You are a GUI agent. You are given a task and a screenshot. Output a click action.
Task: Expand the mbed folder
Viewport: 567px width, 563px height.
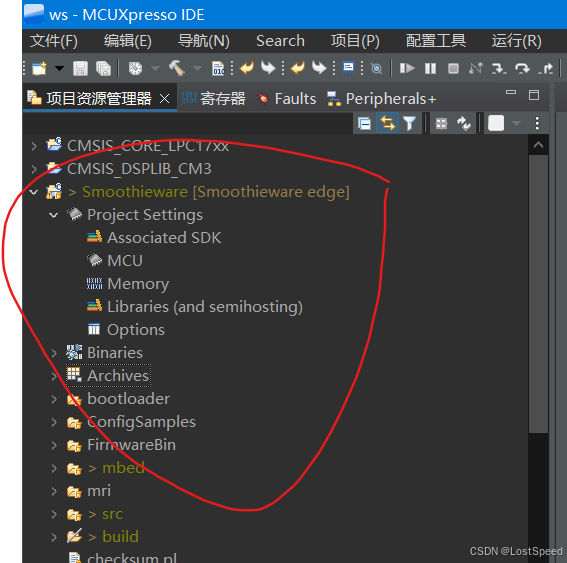pos(54,468)
